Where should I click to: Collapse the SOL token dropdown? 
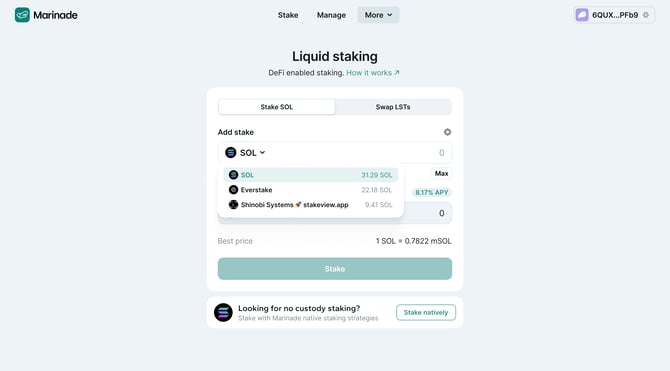(x=245, y=153)
